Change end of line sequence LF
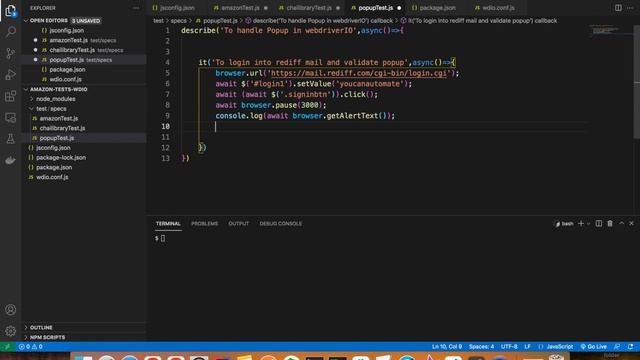The width and height of the screenshot is (640, 360). [x=527, y=347]
